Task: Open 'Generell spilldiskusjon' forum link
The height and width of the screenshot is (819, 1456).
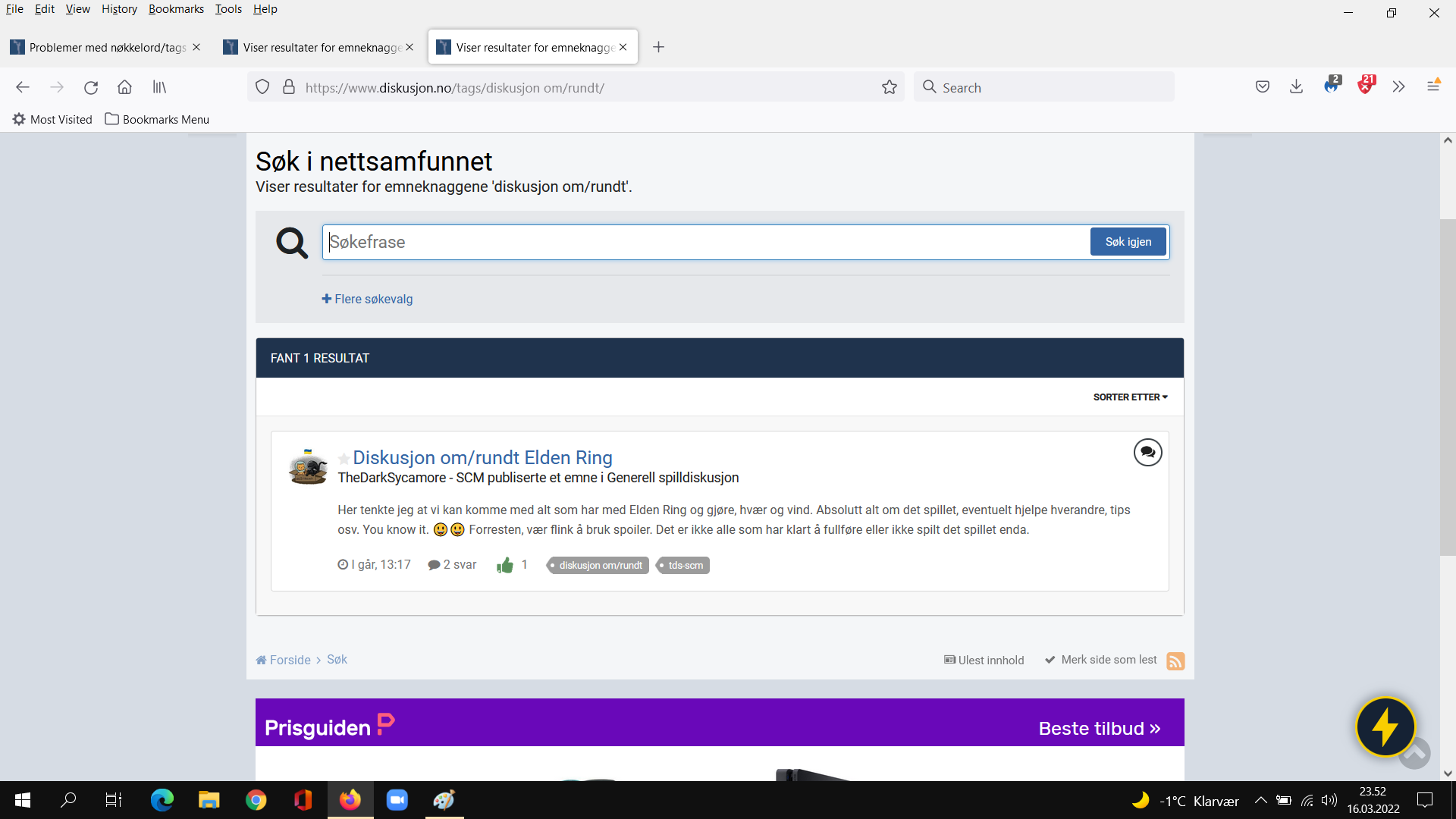Action: [x=673, y=478]
